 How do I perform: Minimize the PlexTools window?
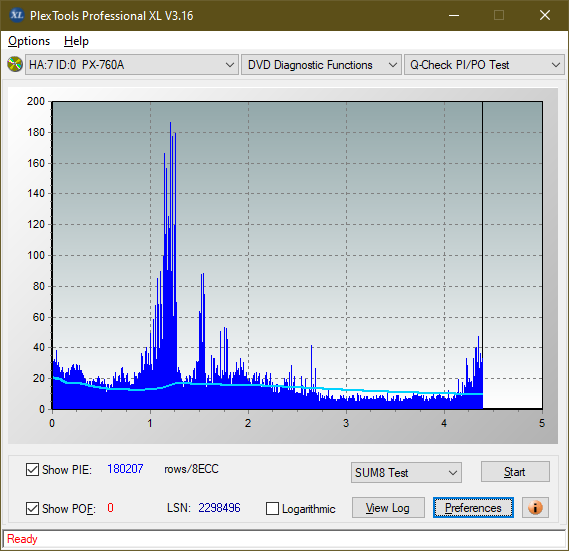click(454, 15)
